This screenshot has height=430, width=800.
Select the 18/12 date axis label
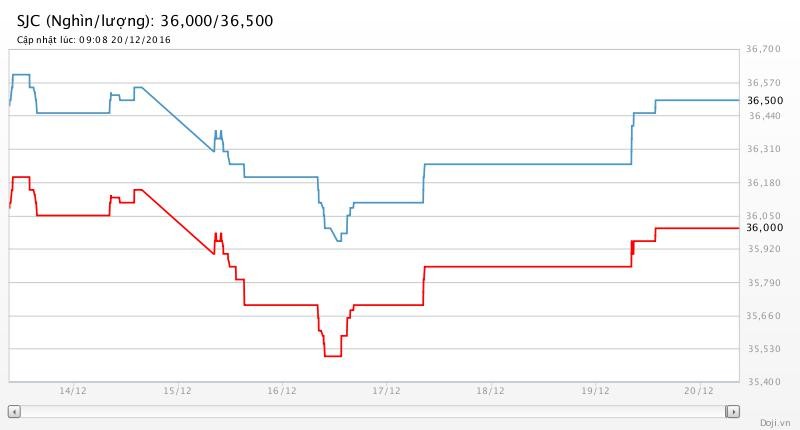pyautogui.click(x=490, y=391)
